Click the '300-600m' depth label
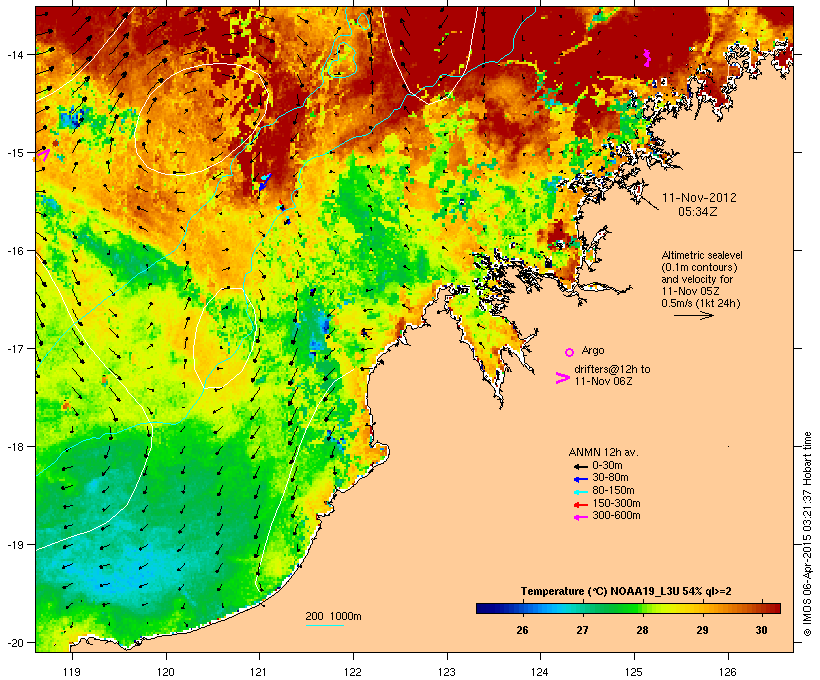The image size is (820, 680). pyautogui.click(x=616, y=516)
